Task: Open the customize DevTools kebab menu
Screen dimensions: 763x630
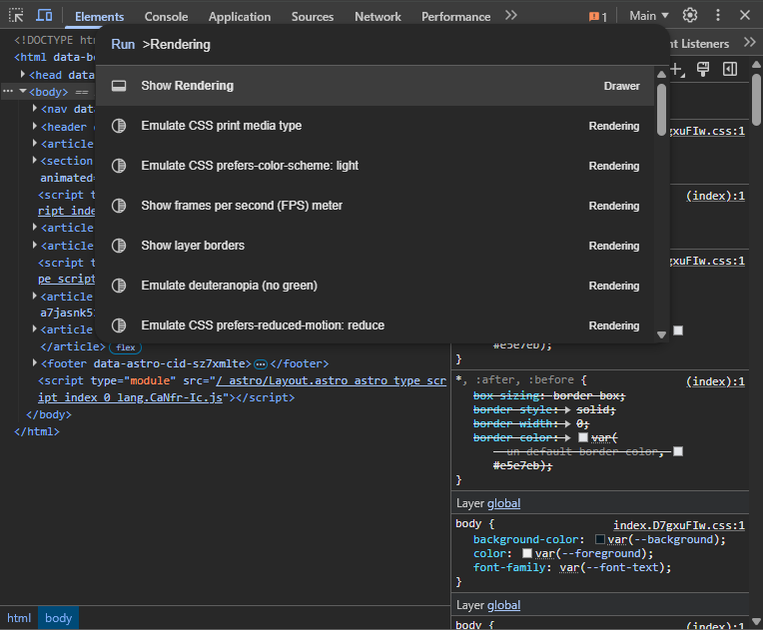Action: point(718,16)
